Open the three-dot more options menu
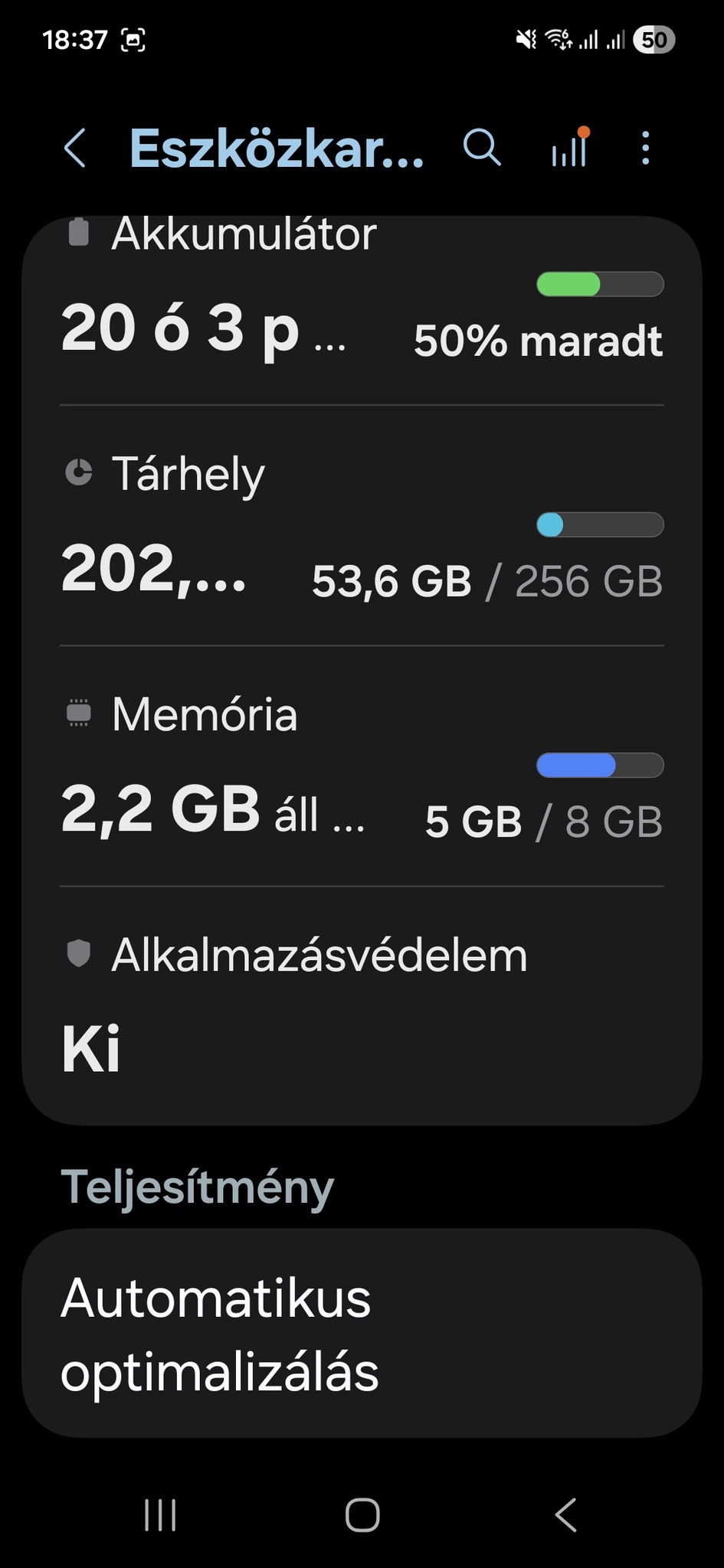The image size is (724, 1568). coord(645,148)
